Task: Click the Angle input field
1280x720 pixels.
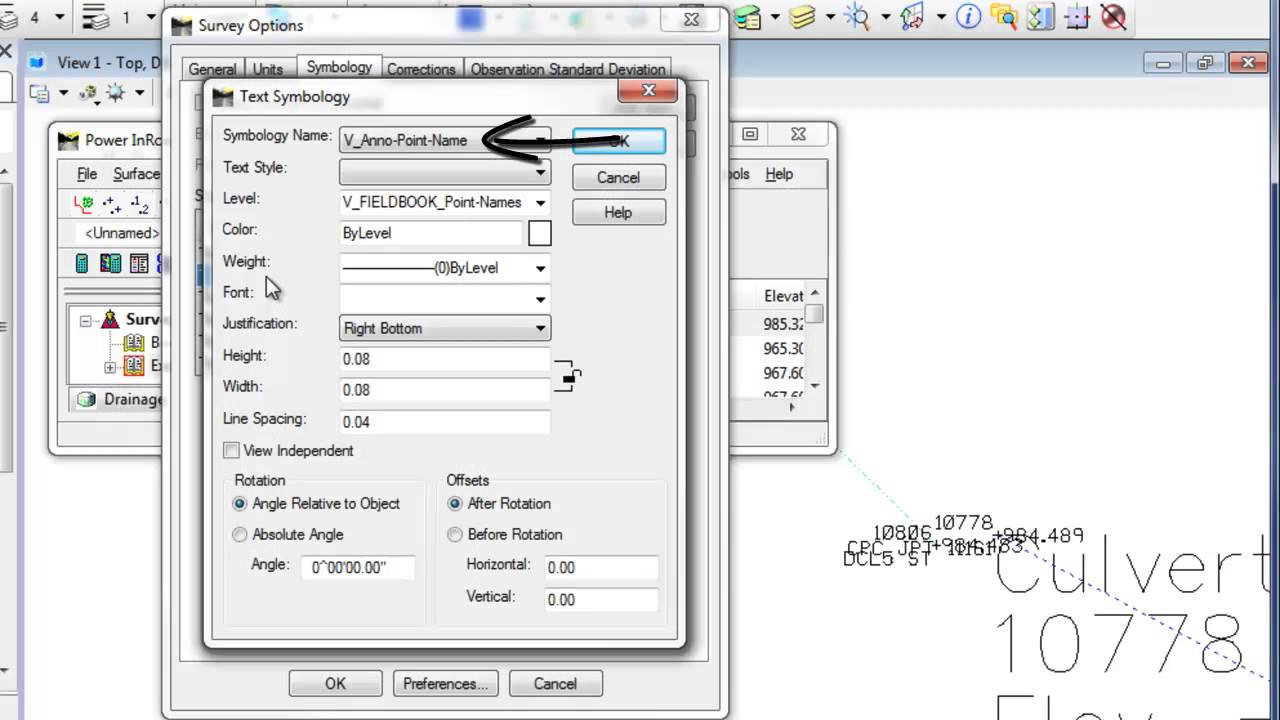Action: click(x=357, y=567)
